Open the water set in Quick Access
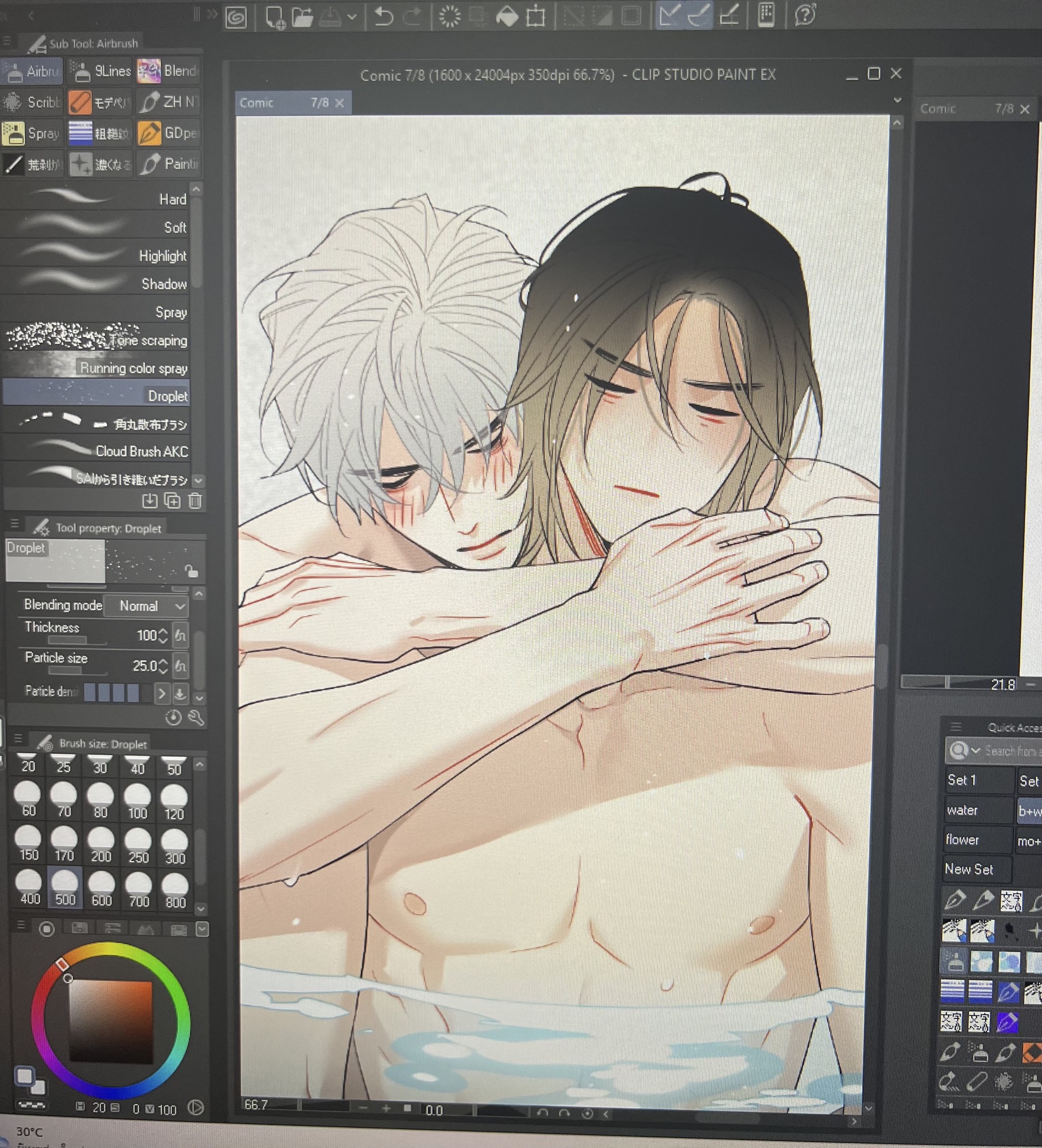Viewport: 1042px width, 1148px height. (x=977, y=810)
